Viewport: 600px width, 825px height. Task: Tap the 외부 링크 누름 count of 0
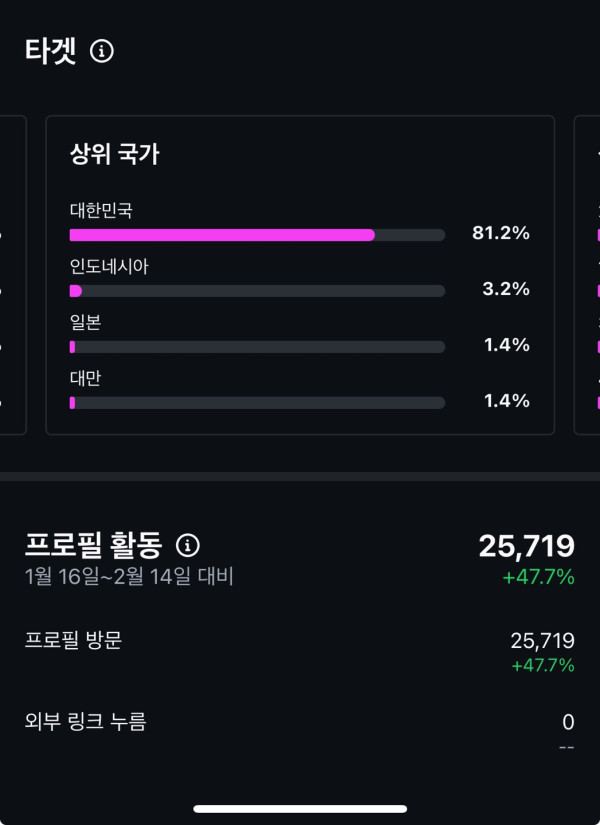pyautogui.click(x=568, y=722)
